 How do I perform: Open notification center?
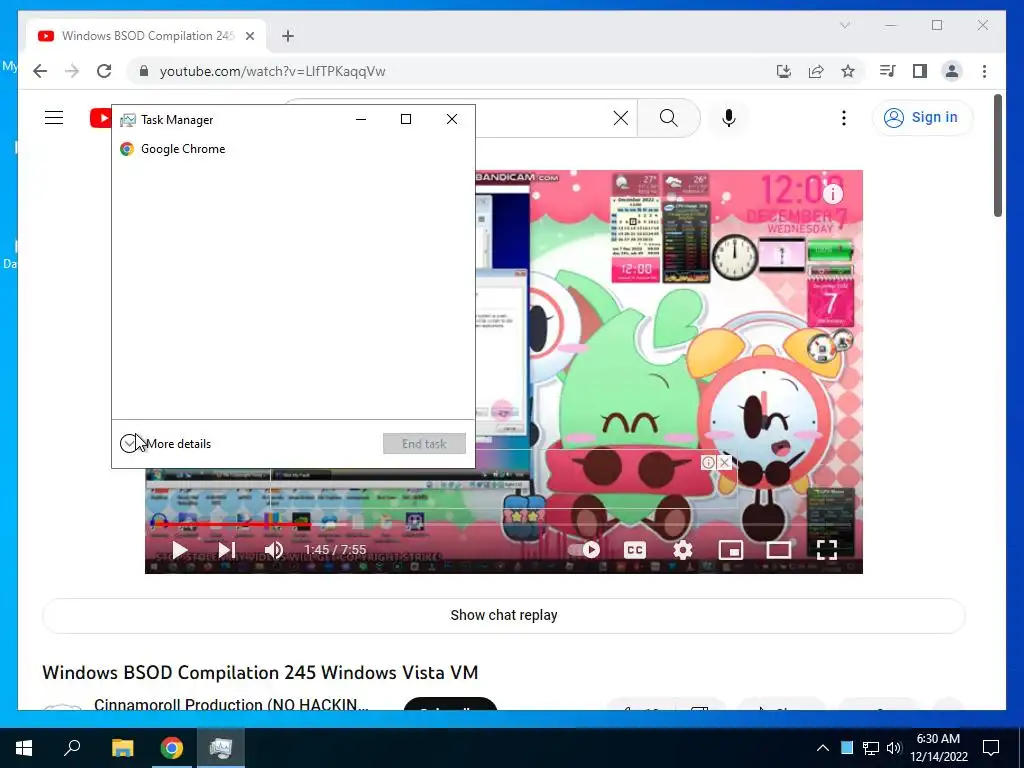991,748
